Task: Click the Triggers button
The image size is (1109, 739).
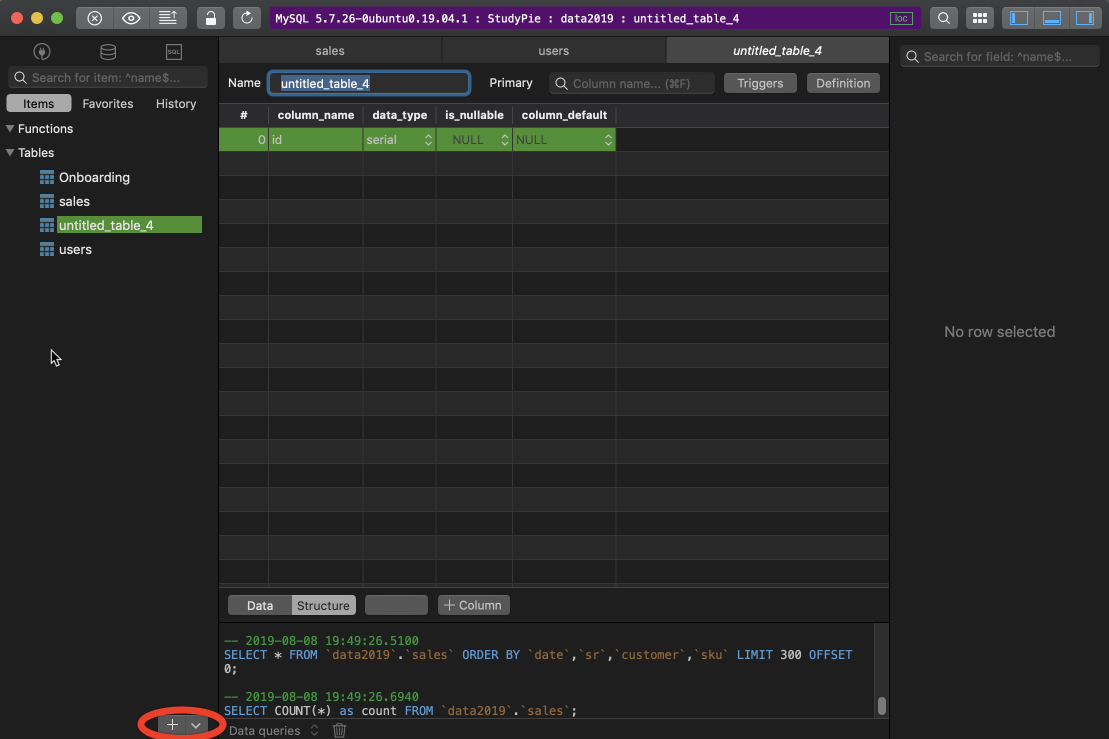Action: coord(760,83)
